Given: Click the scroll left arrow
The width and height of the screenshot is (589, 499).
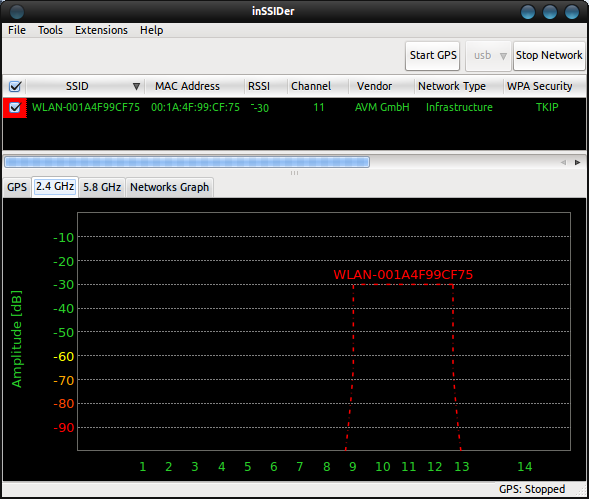Looking at the screenshot, I should pyautogui.click(x=563, y=162).
